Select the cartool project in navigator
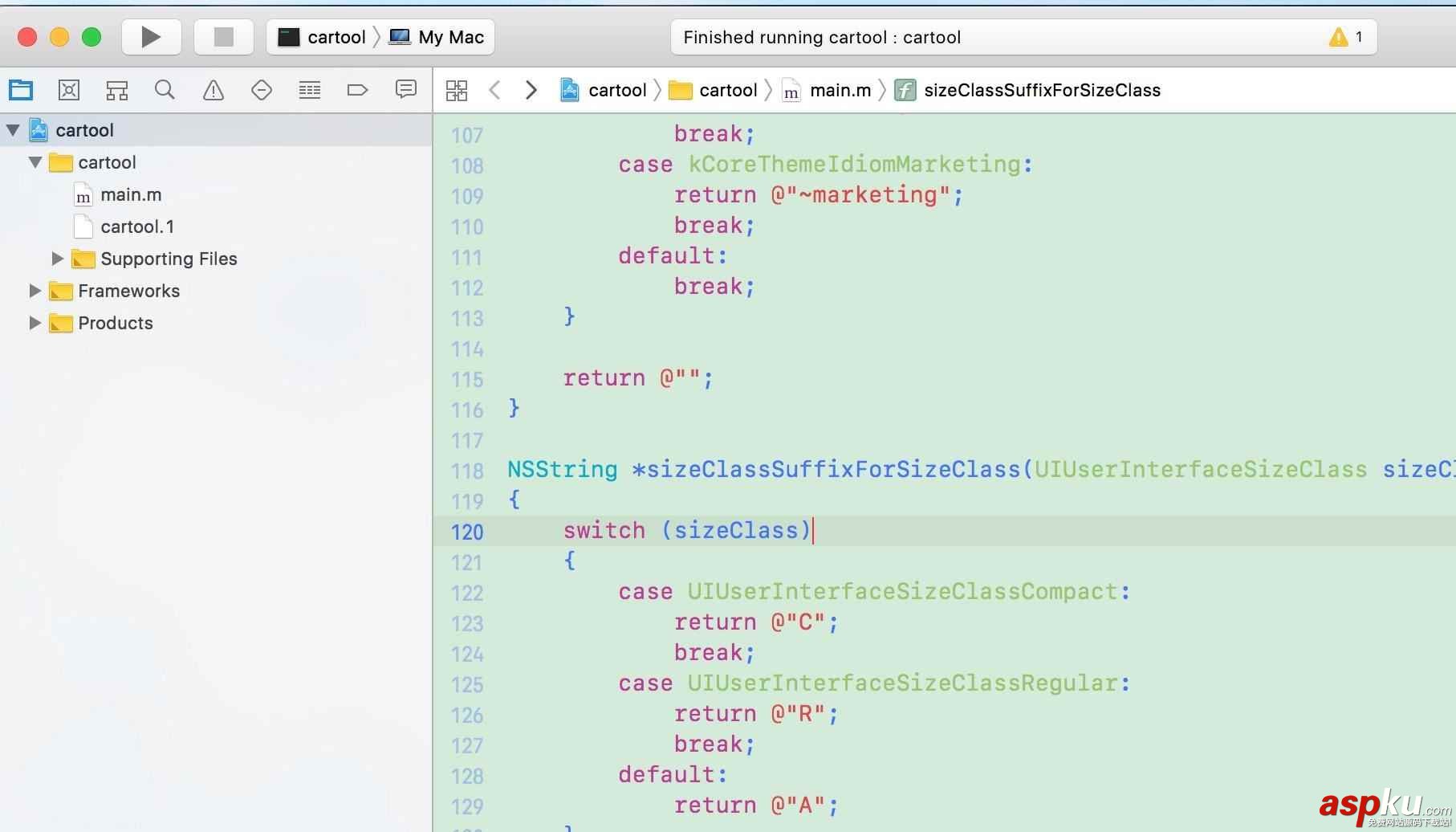 click(x=216, y=130)
